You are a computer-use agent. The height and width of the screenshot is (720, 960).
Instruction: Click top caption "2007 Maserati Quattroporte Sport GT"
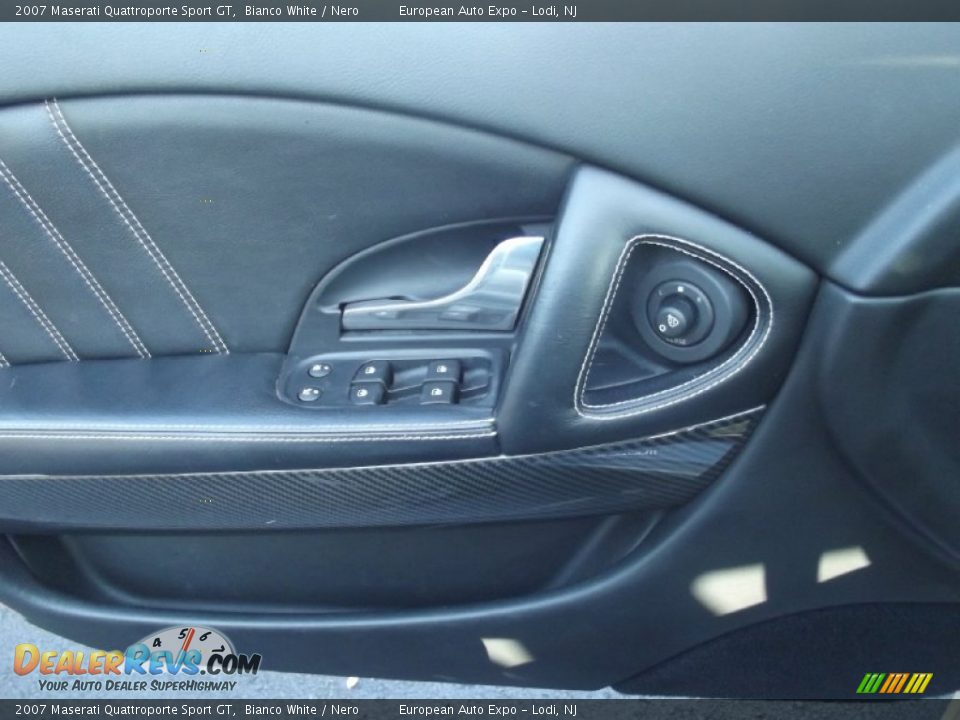coord(124,11)
